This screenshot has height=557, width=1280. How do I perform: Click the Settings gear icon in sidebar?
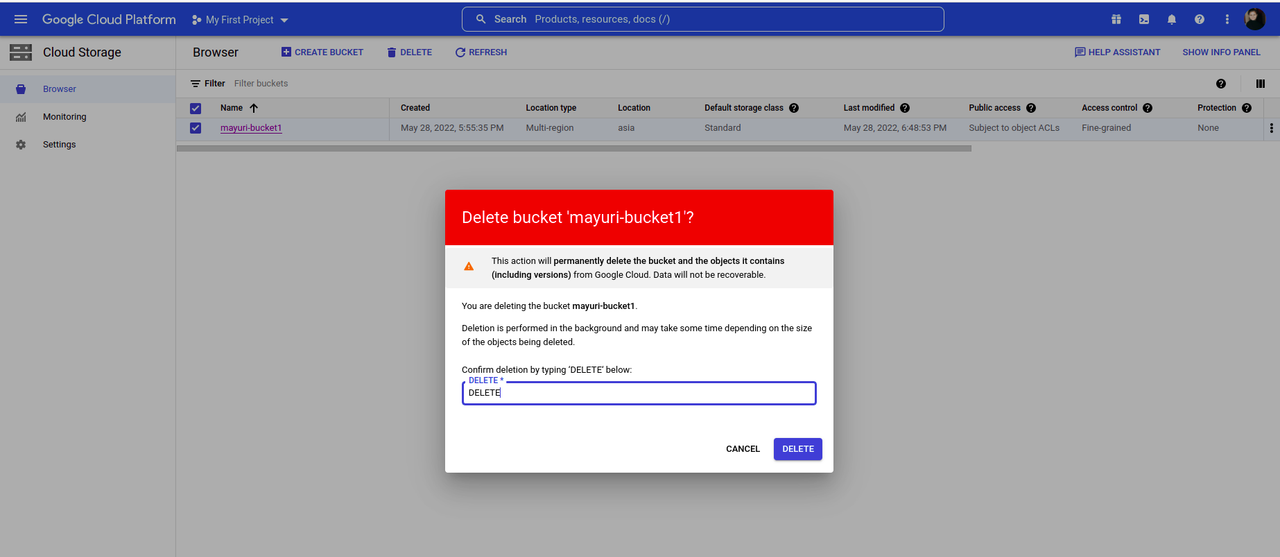(20, 145)
